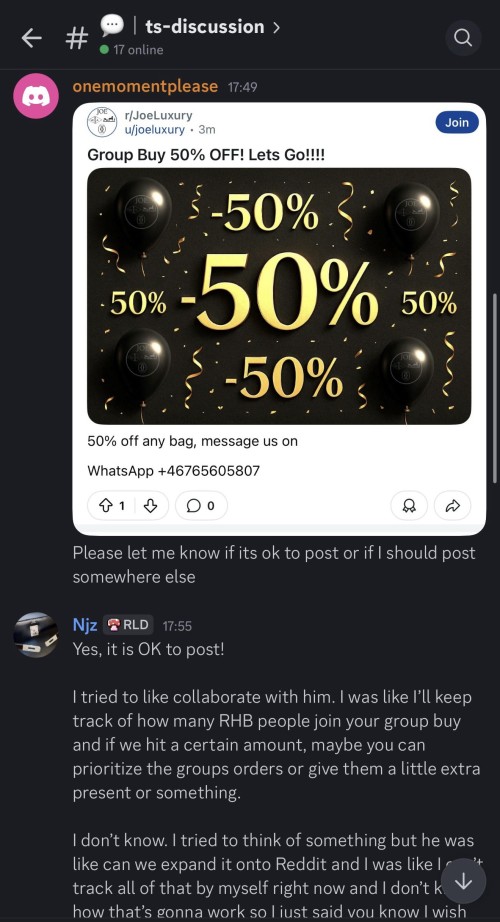Screen dimensions: 500x922
Task: Open Njz's profile avatar
Action: point(36,634)
